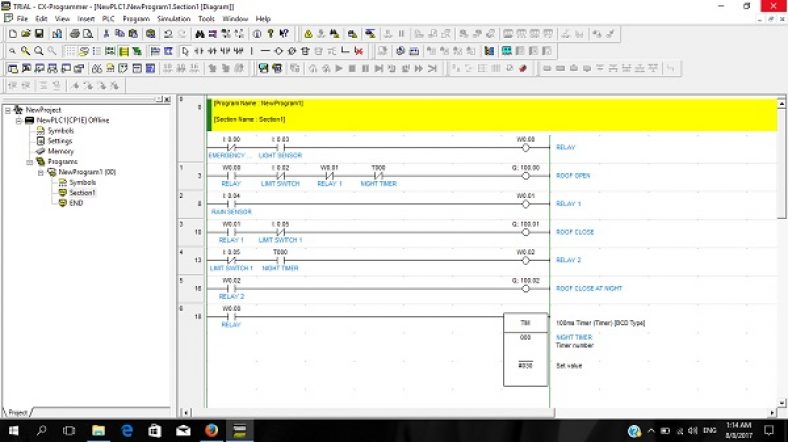Toggle the grid display button
Screen dimensions: 788x442
coord(70,51)
